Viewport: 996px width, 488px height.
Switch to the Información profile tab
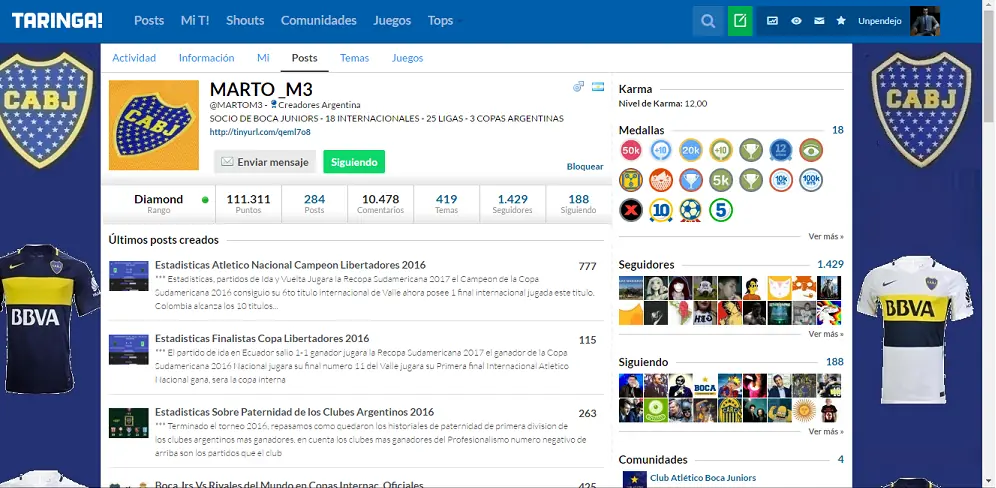[206, 58]
